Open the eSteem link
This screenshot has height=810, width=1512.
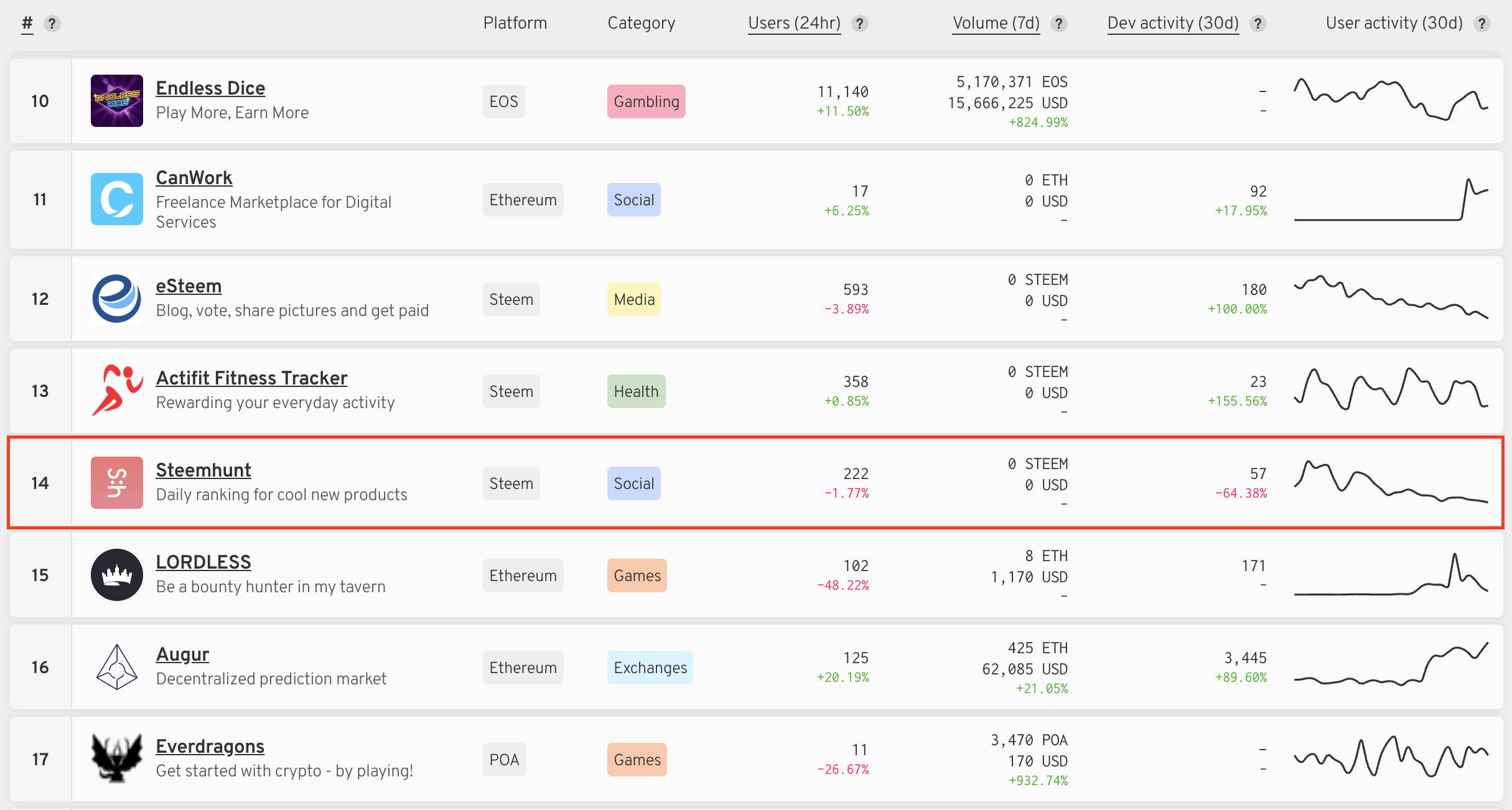point(189,286)
